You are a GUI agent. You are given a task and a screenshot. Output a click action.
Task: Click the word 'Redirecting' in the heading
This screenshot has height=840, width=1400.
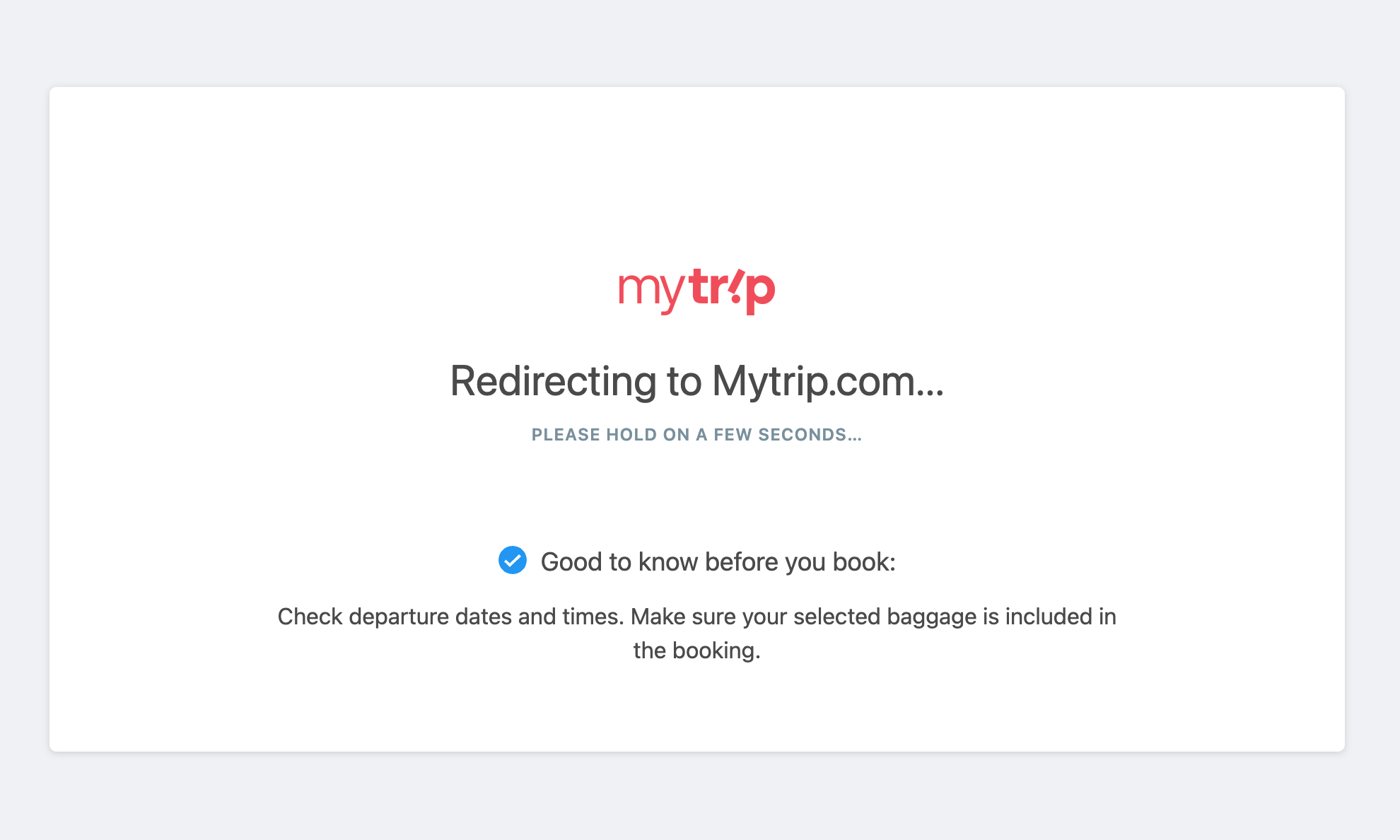tap(553, 381)
